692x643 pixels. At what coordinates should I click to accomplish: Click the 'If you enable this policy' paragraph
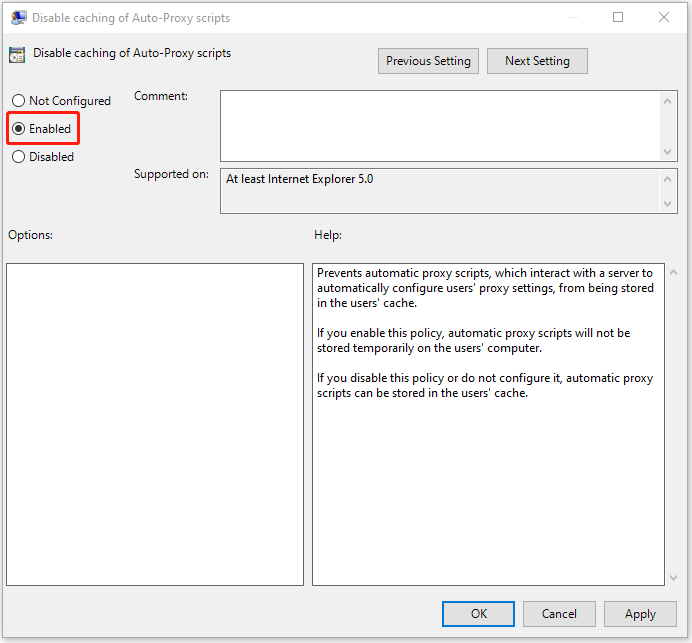coord(473,340)
